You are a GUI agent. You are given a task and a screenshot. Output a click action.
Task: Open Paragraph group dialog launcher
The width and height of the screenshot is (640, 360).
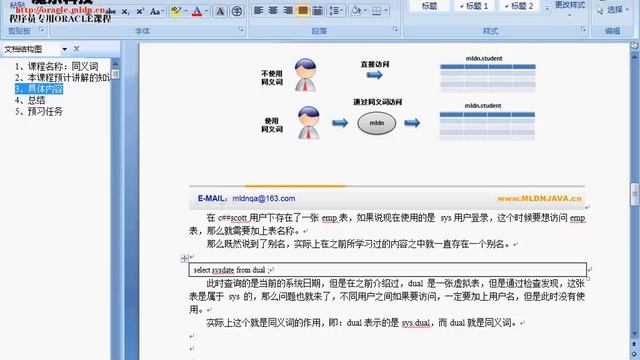[395, 29]
